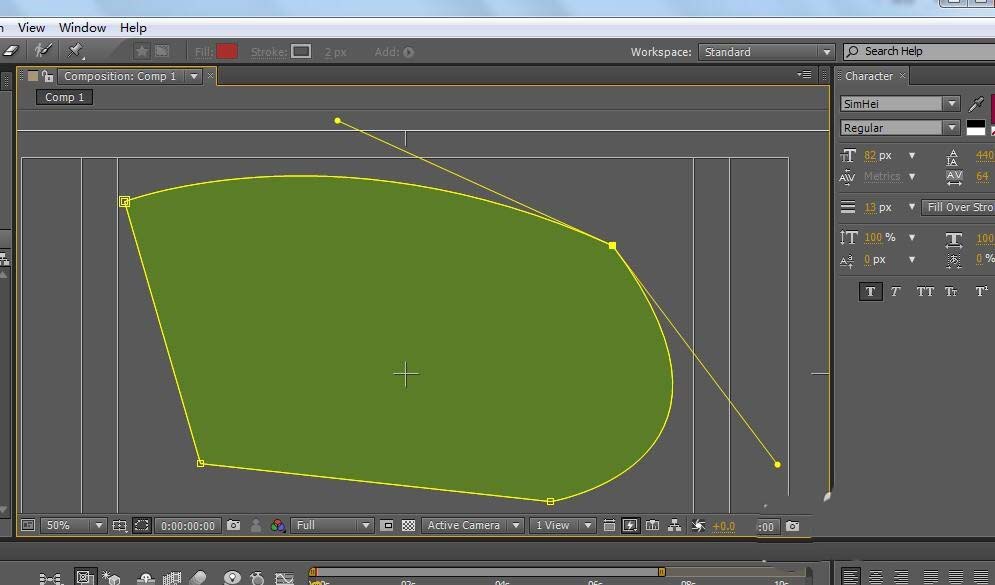
Task: Toggle Faux Bold text style
Action: tap(870, 291)
